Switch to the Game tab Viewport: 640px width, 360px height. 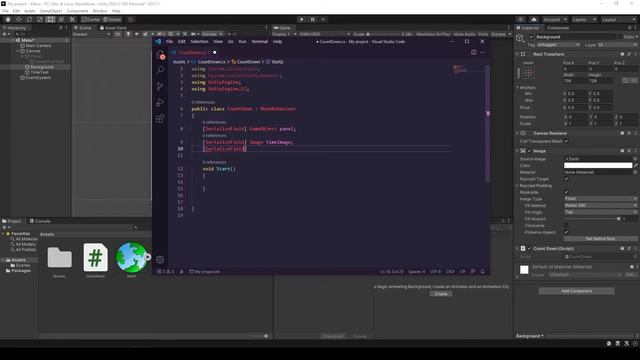coord(282,28)
